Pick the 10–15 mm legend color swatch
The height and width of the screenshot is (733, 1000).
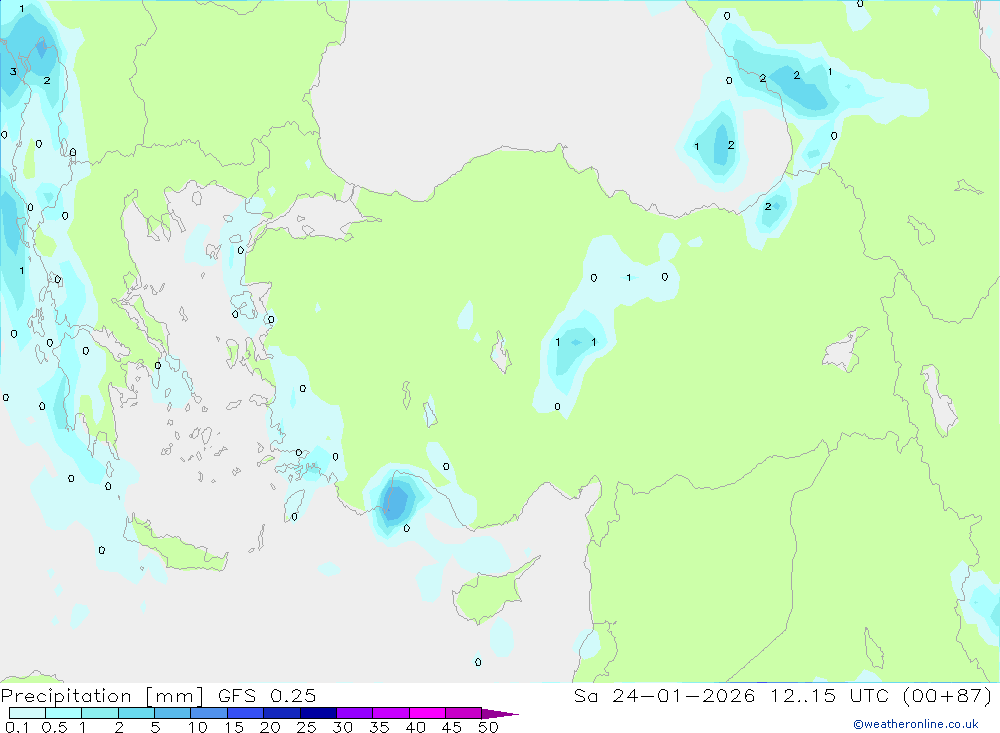[x=209, y=713]
